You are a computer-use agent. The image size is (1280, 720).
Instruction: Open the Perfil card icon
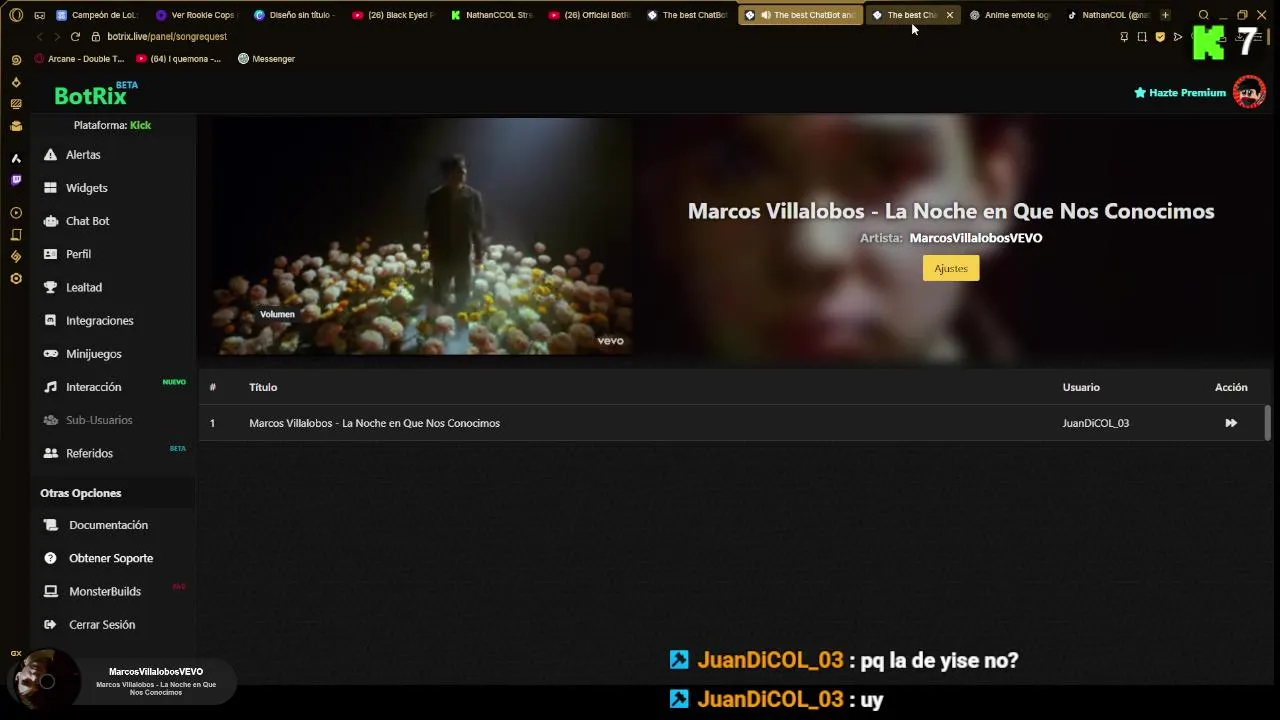coord(50,254)
